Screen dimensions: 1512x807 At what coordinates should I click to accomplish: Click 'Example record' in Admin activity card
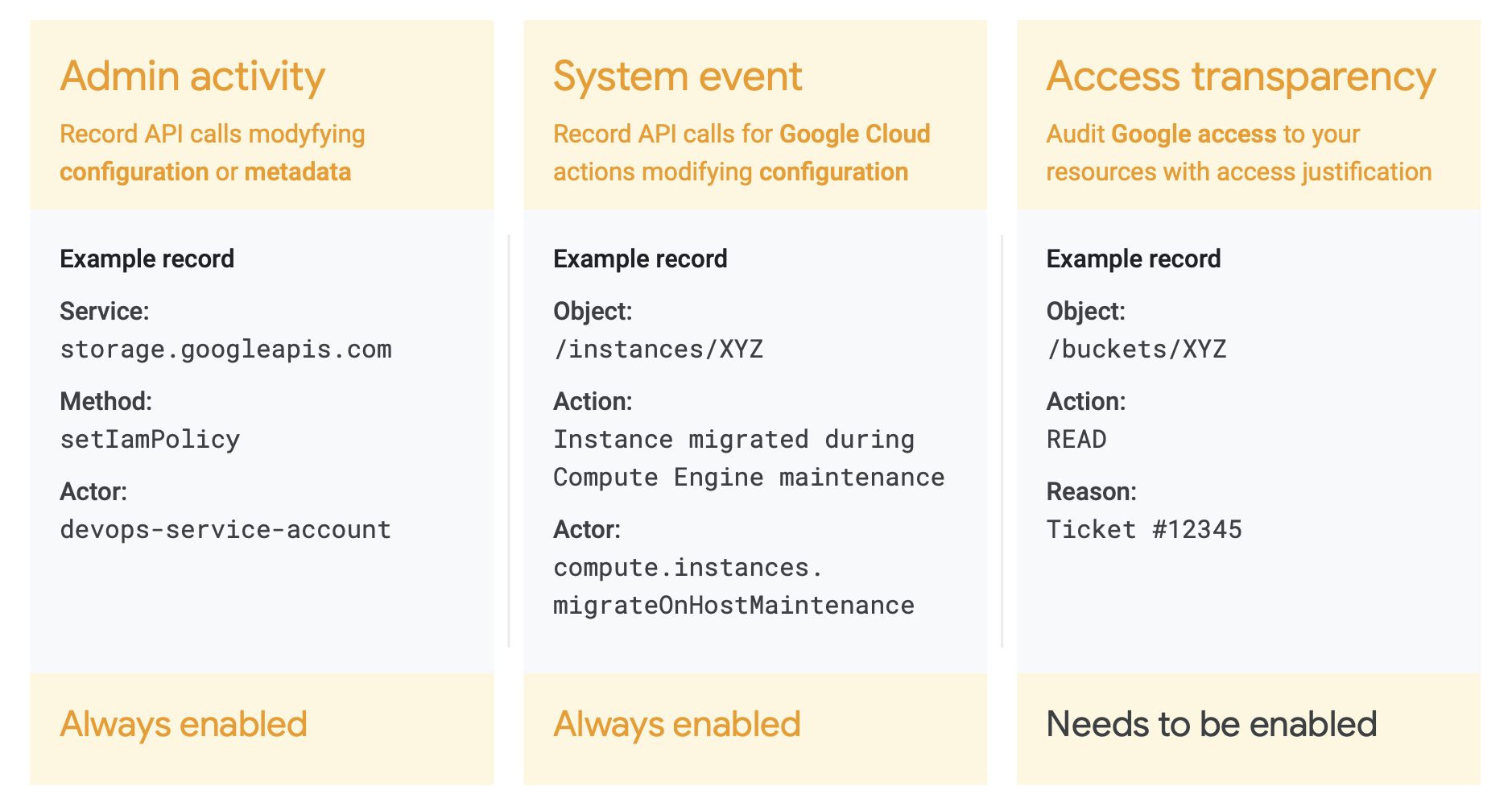tap(147, 259)
